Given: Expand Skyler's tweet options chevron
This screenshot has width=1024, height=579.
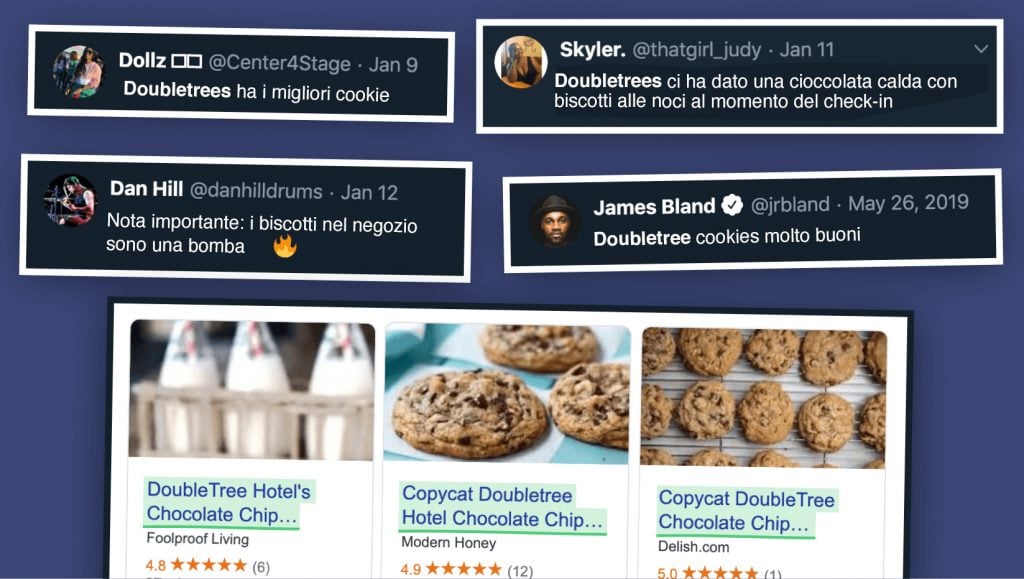Looking at the screenshot, I should click(980, 49).
